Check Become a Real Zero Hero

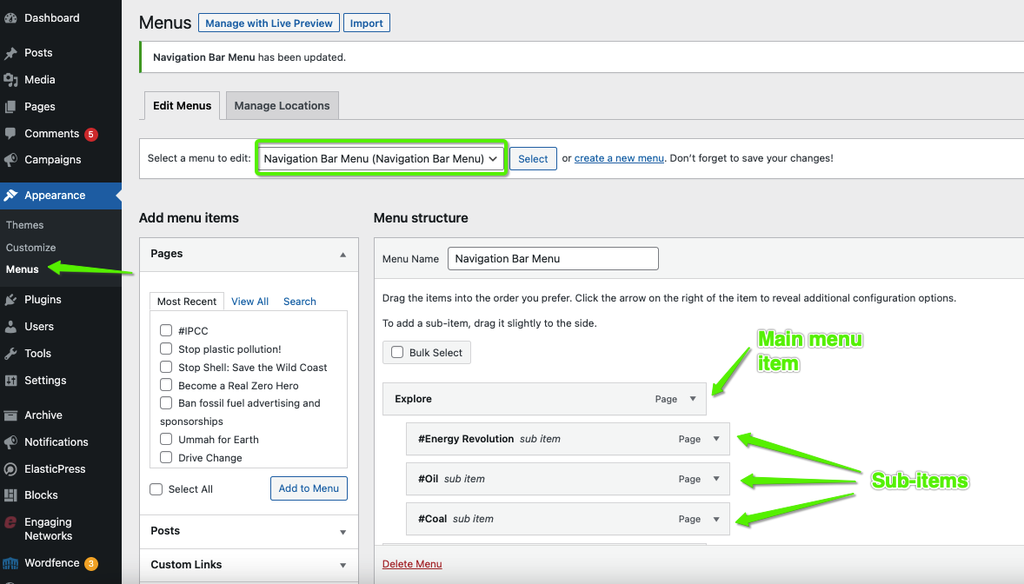tap(166, 385)
